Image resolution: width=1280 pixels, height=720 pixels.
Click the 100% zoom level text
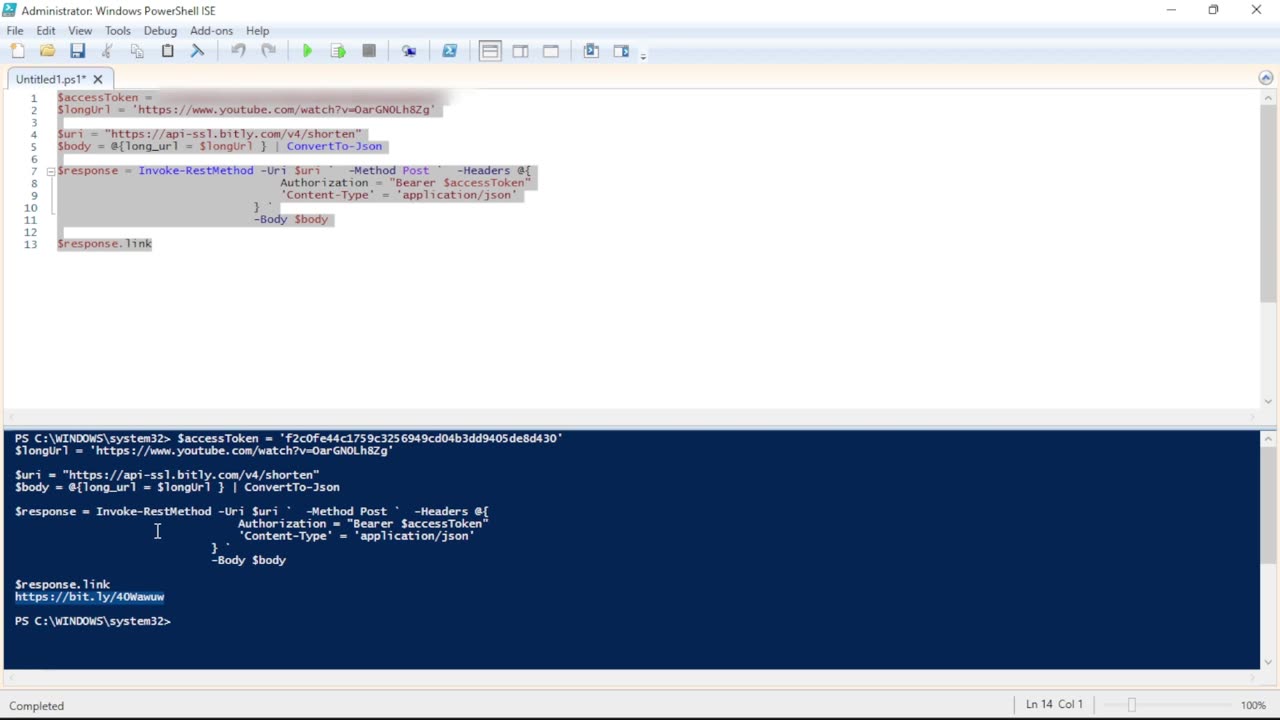pos(1253,706)
